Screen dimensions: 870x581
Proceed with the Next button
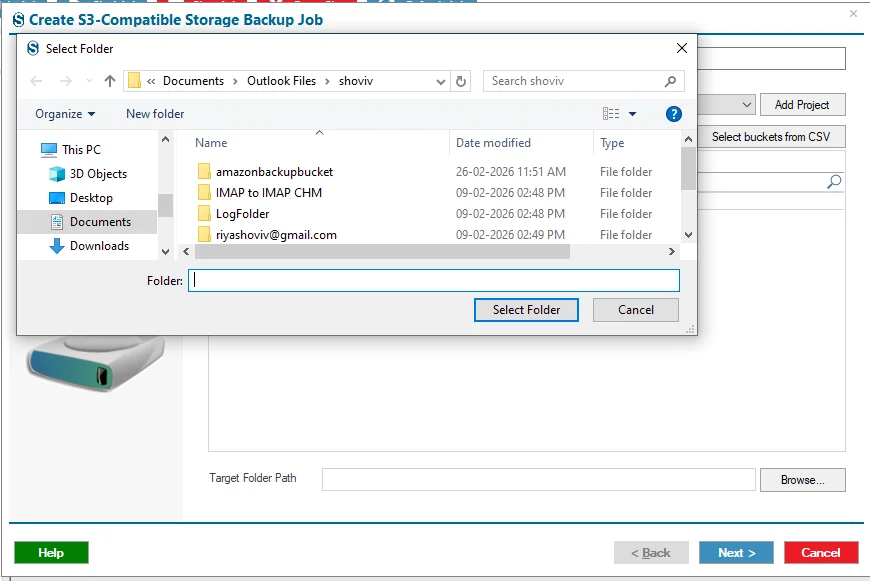[x=736, y=553]
